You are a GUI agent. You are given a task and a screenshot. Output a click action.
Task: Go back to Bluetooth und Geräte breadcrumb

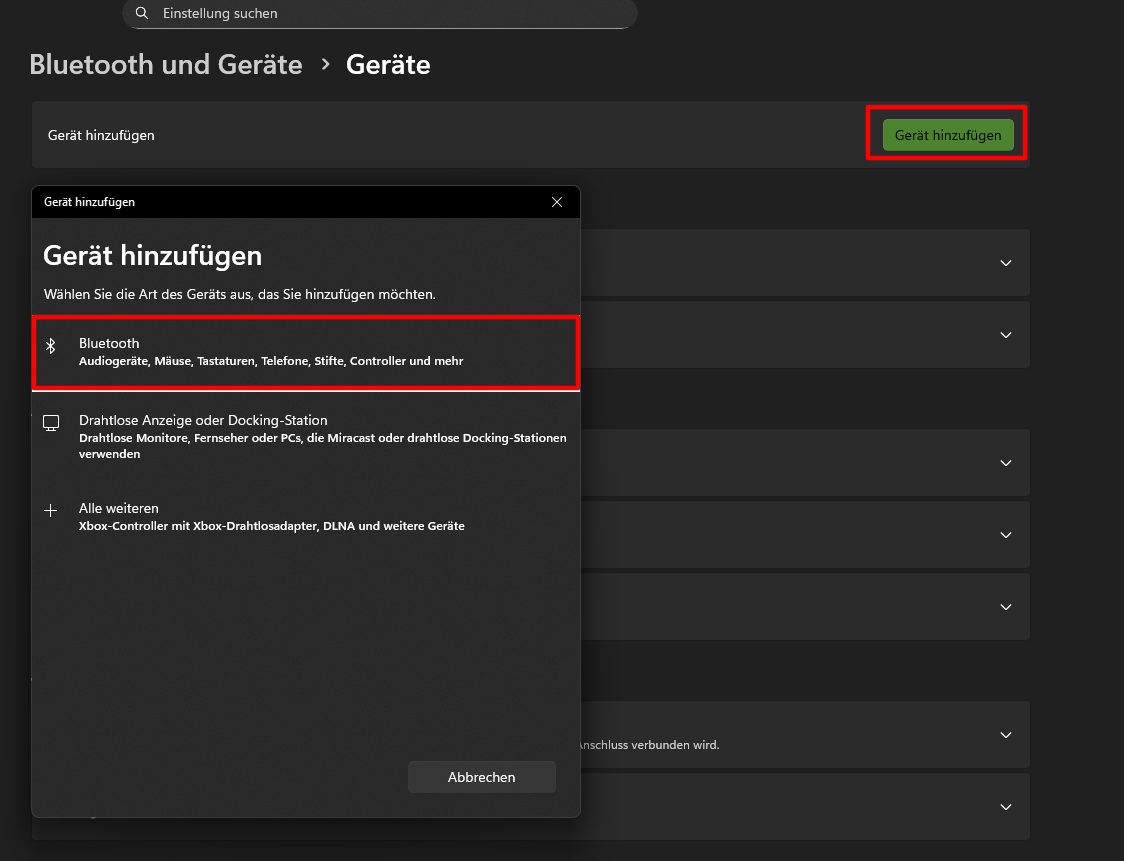[x=166, y=65]
